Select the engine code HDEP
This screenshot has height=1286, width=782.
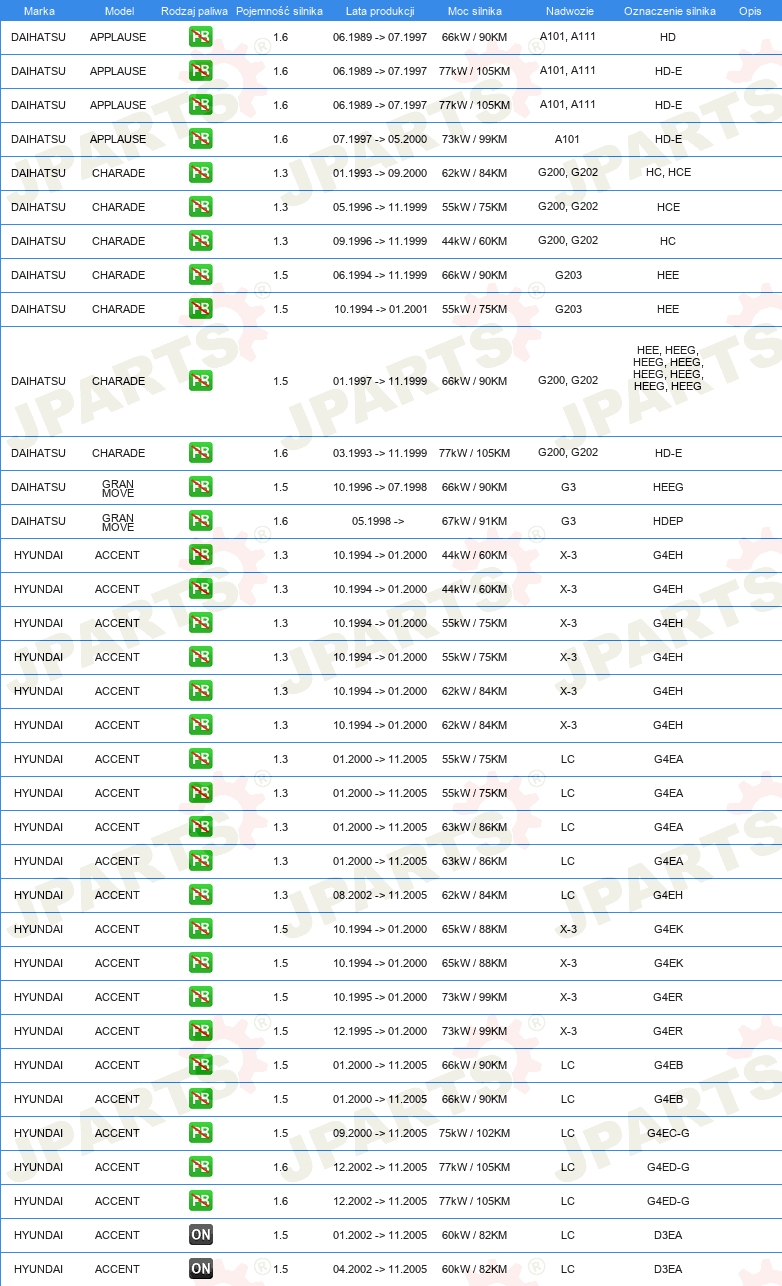[x=668, y=521]
